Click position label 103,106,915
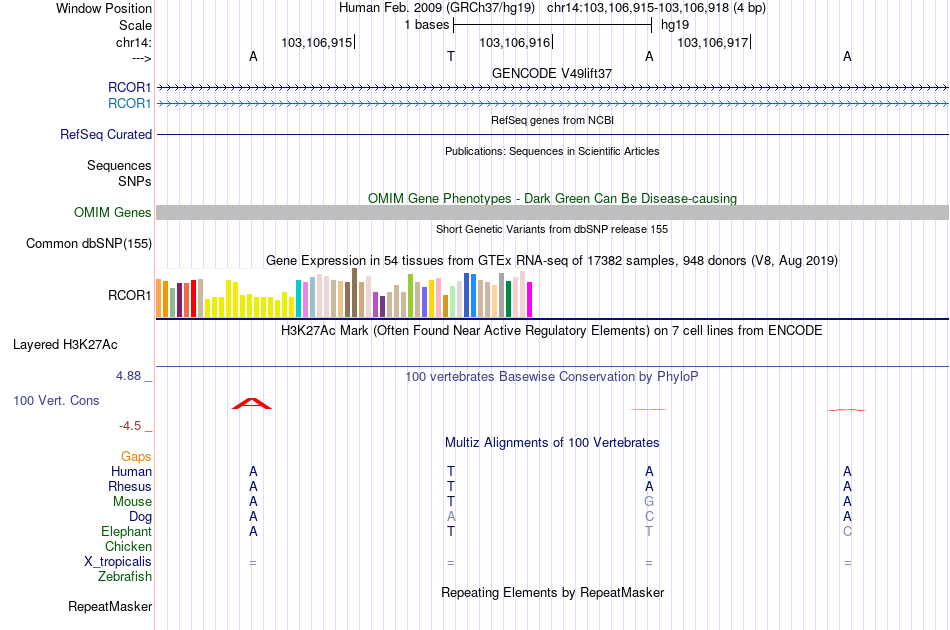The width and height of the screenshot is (950, 630). click(316, 42)
